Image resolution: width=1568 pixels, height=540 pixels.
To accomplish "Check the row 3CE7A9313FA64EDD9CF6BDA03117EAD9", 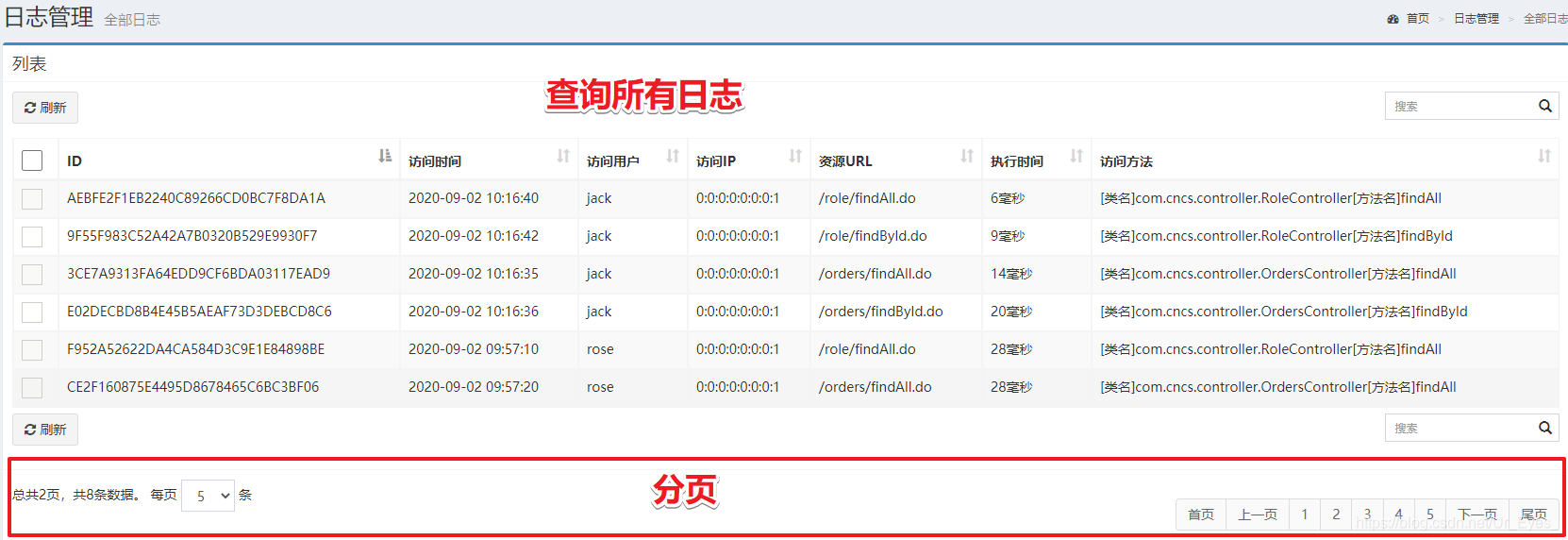I will 32,274.
